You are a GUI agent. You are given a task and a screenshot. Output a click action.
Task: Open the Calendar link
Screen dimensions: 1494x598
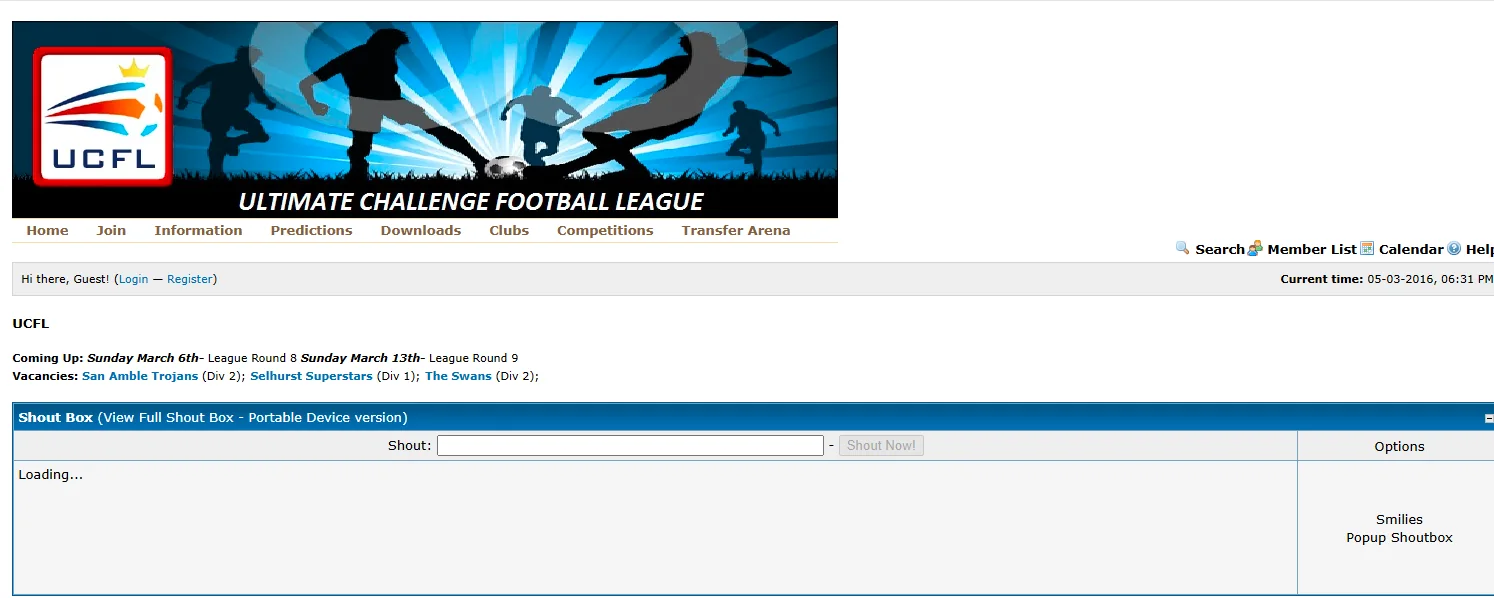(1410, 249)
